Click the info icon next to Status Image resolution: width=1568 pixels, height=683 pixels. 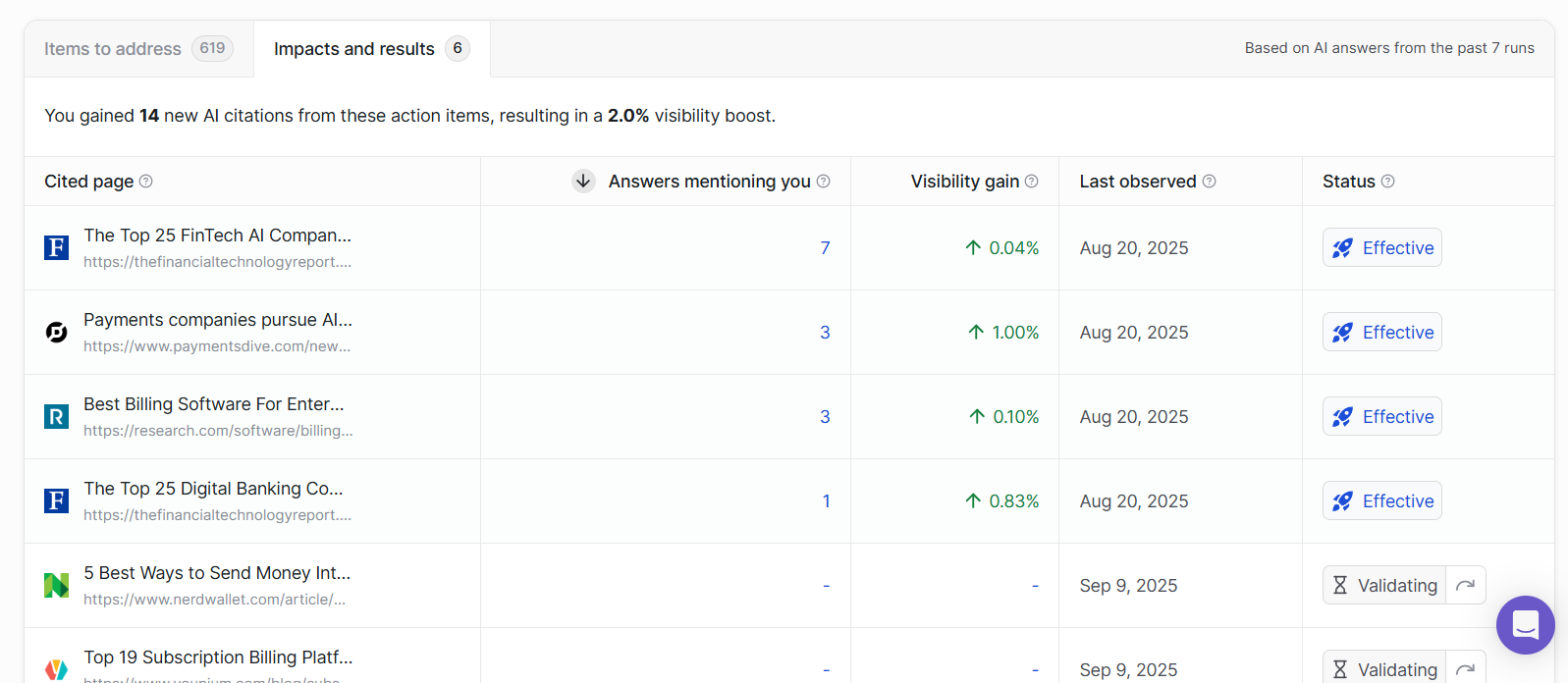point(1388,182)
